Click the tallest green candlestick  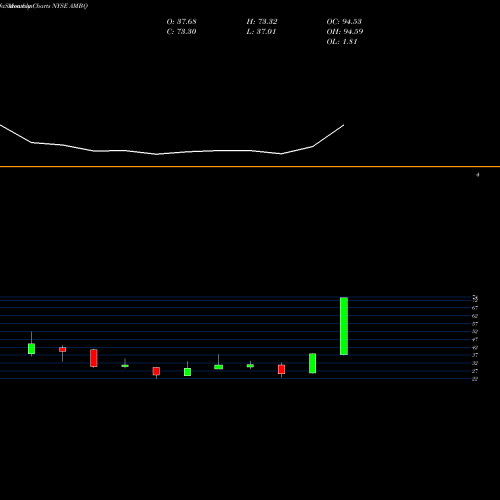pos(344,326)
